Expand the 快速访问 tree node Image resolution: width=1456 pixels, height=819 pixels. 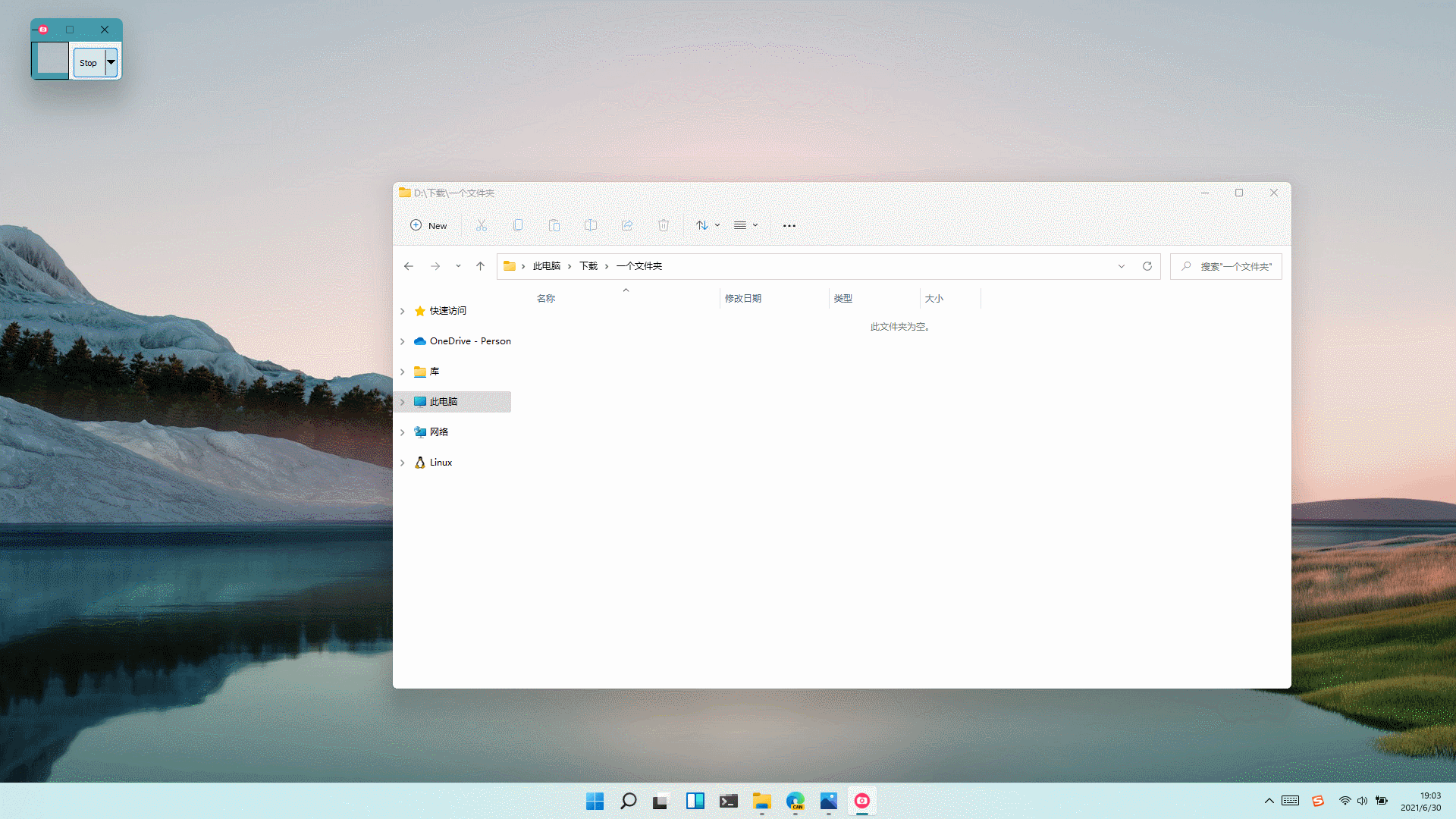[403, 311]
